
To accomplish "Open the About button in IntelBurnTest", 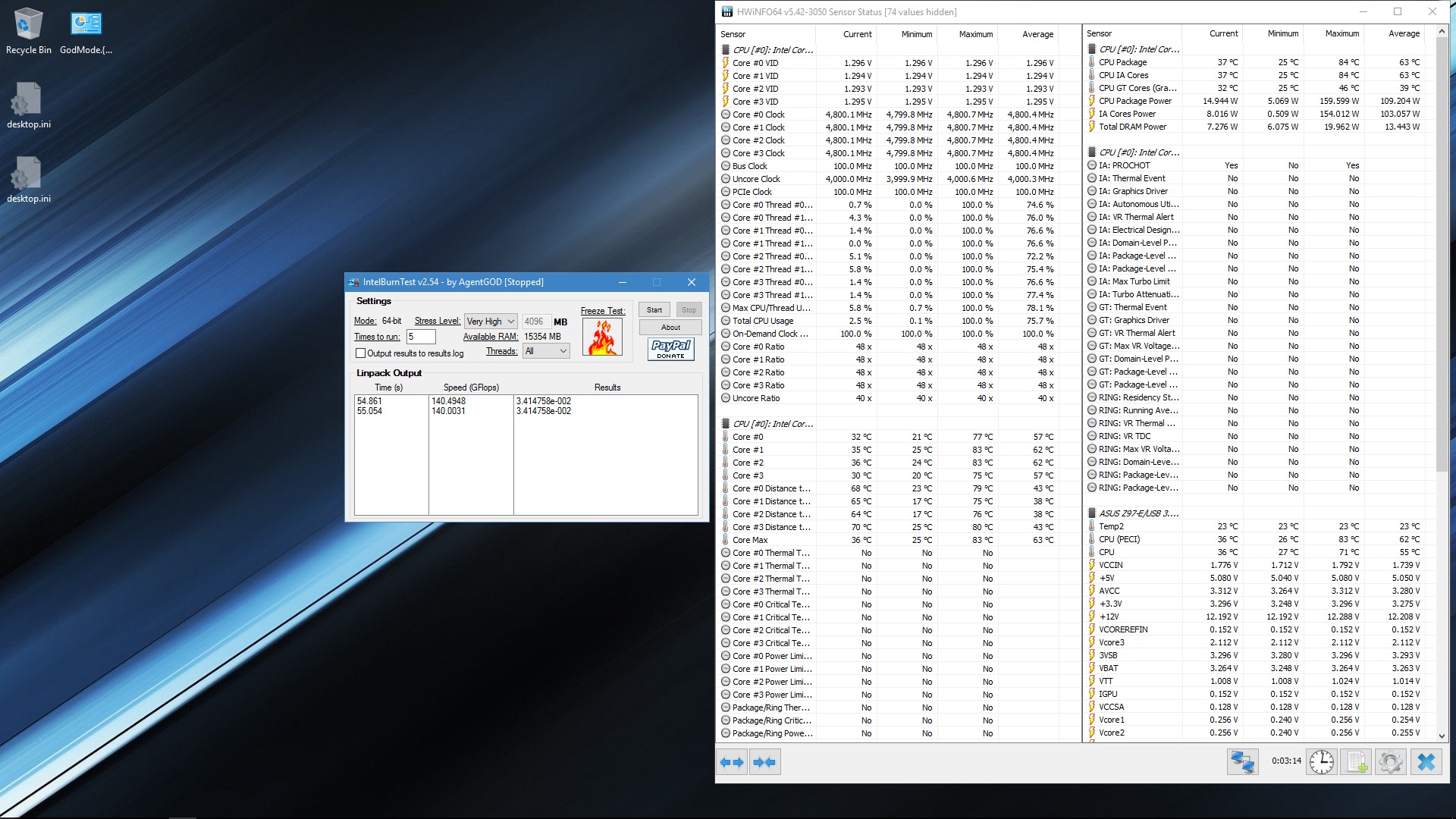I will [670, 328].
